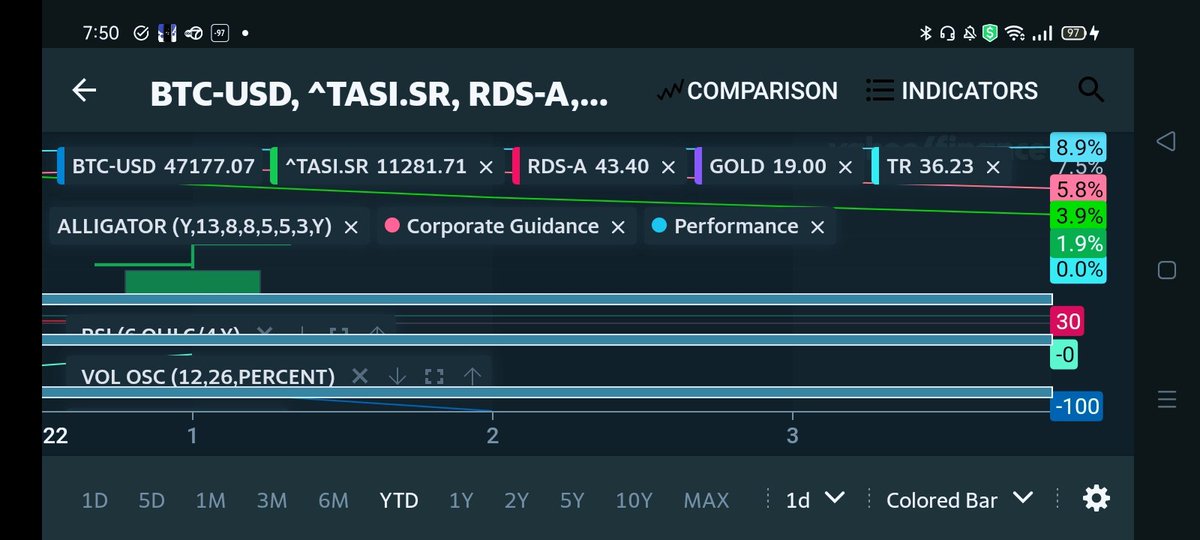The height and width of the screenshot is (540, 1200).
Task: Move the VOL OSC panel down
Action: click(x=397, y=377)
